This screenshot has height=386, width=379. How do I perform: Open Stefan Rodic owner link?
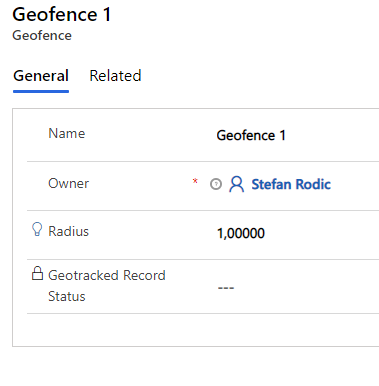pos(291,184)
